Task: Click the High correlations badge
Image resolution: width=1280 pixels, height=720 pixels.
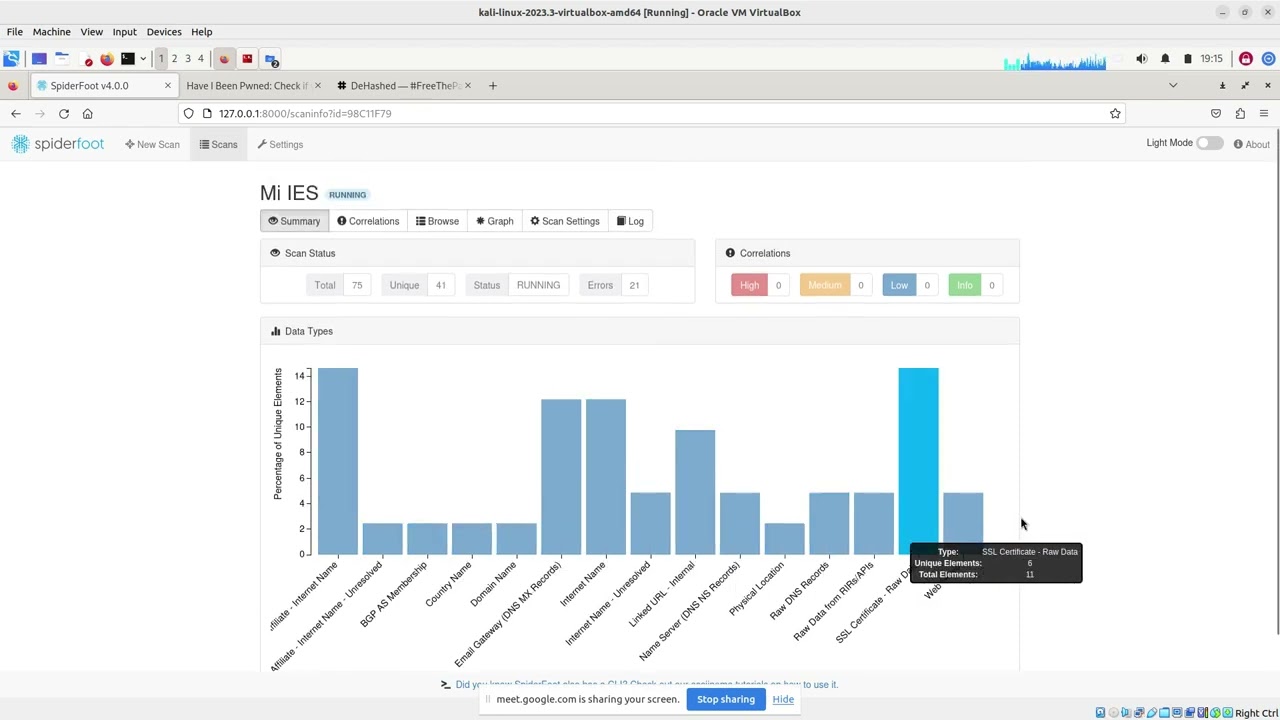Action: point(749,286)
